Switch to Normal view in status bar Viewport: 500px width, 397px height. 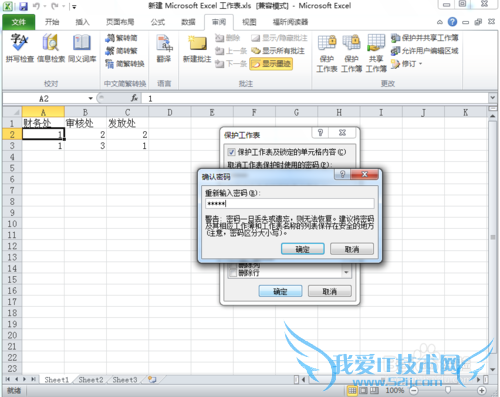(x=352, y=390)
